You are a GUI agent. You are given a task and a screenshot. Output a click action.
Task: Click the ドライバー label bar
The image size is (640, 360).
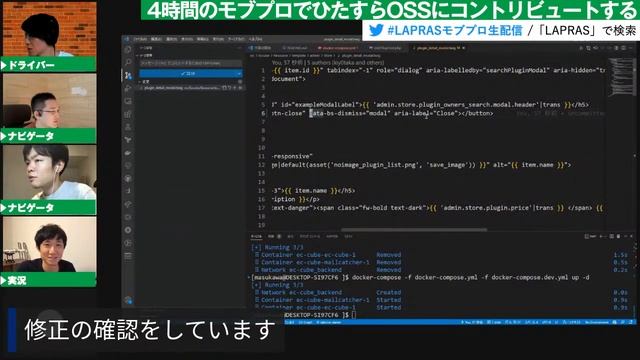pyautogui.click(x=48, y=64)
